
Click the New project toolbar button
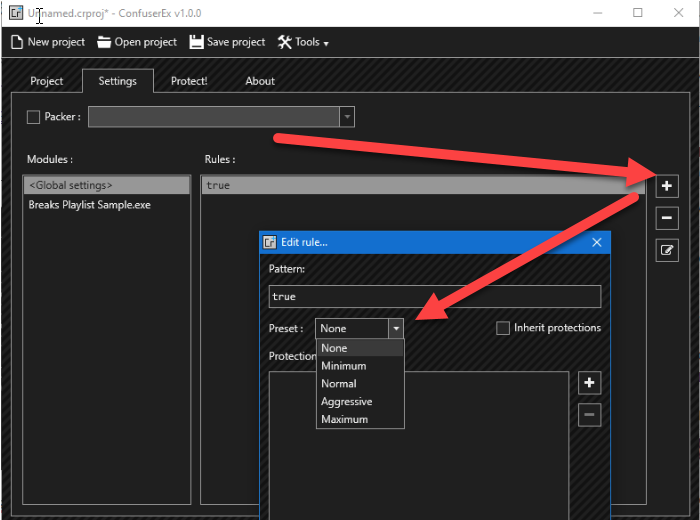click(x=48, y=42)
